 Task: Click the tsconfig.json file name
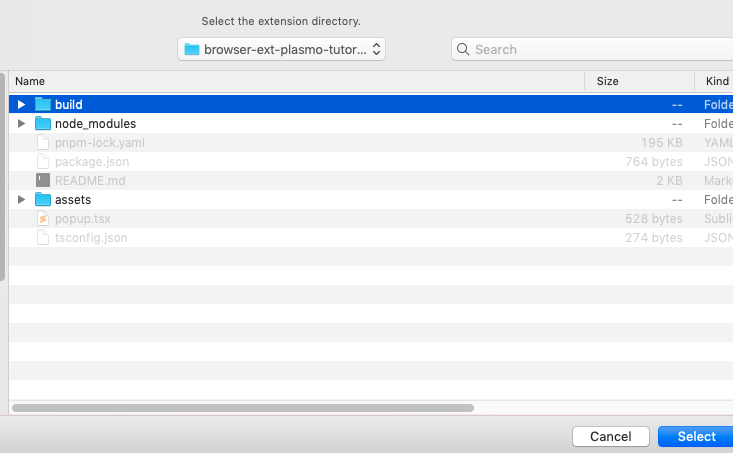[91, 237]
